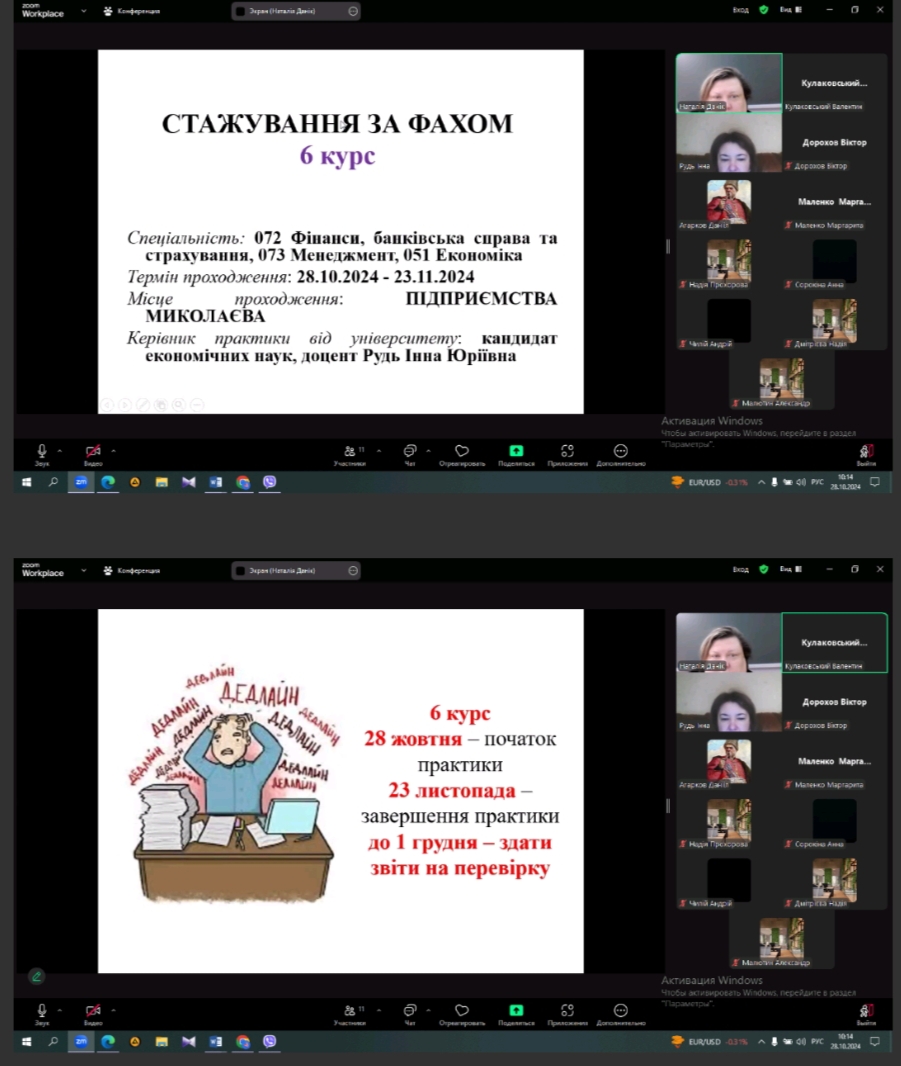
Task: Toggle the video camera in the top Zoom window
Action: tap(93, 451)
